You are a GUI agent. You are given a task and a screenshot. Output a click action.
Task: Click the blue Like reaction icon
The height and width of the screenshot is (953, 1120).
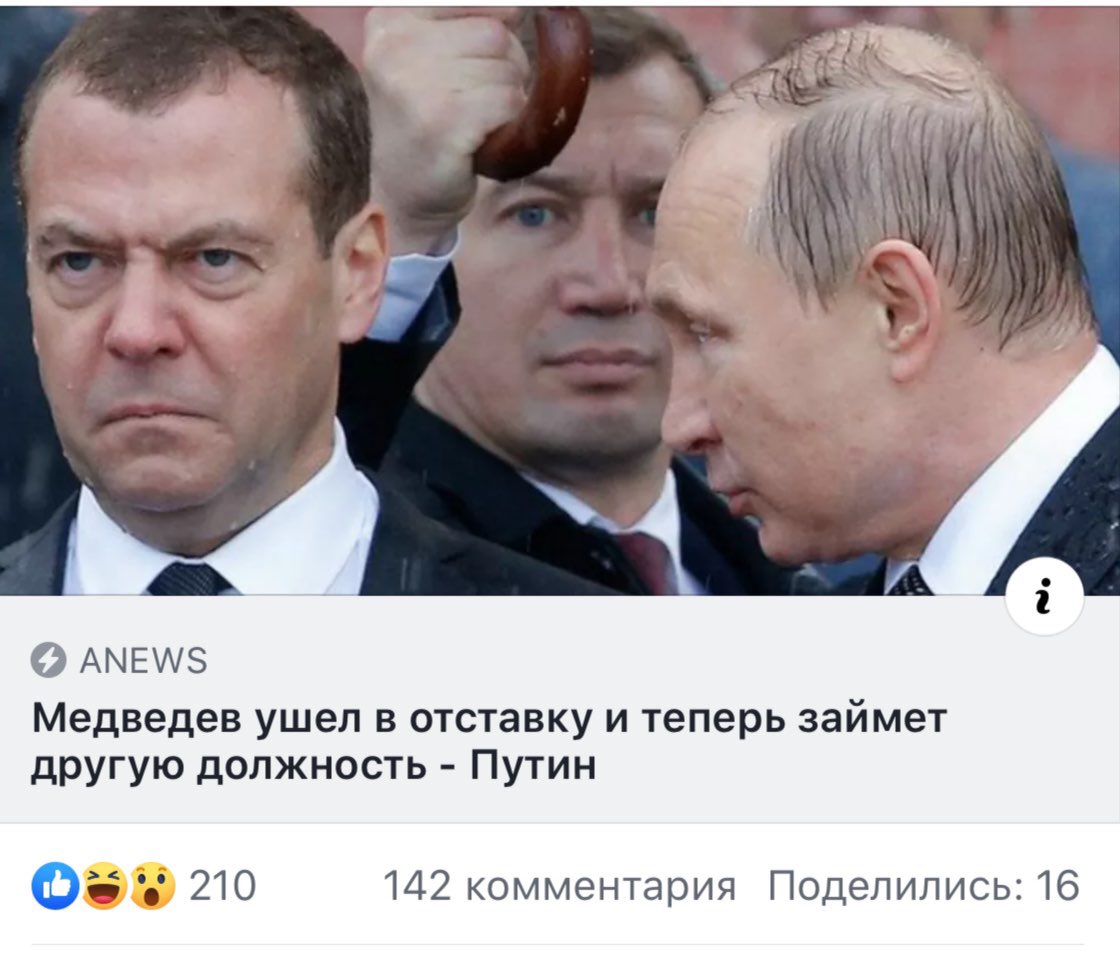(x=55, y=886)
